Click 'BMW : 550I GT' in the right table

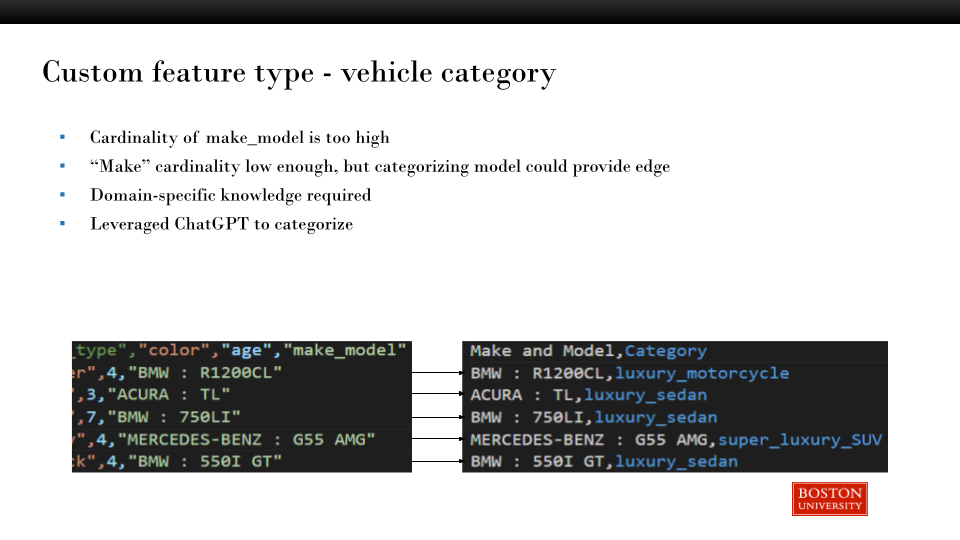pos(537,462)
